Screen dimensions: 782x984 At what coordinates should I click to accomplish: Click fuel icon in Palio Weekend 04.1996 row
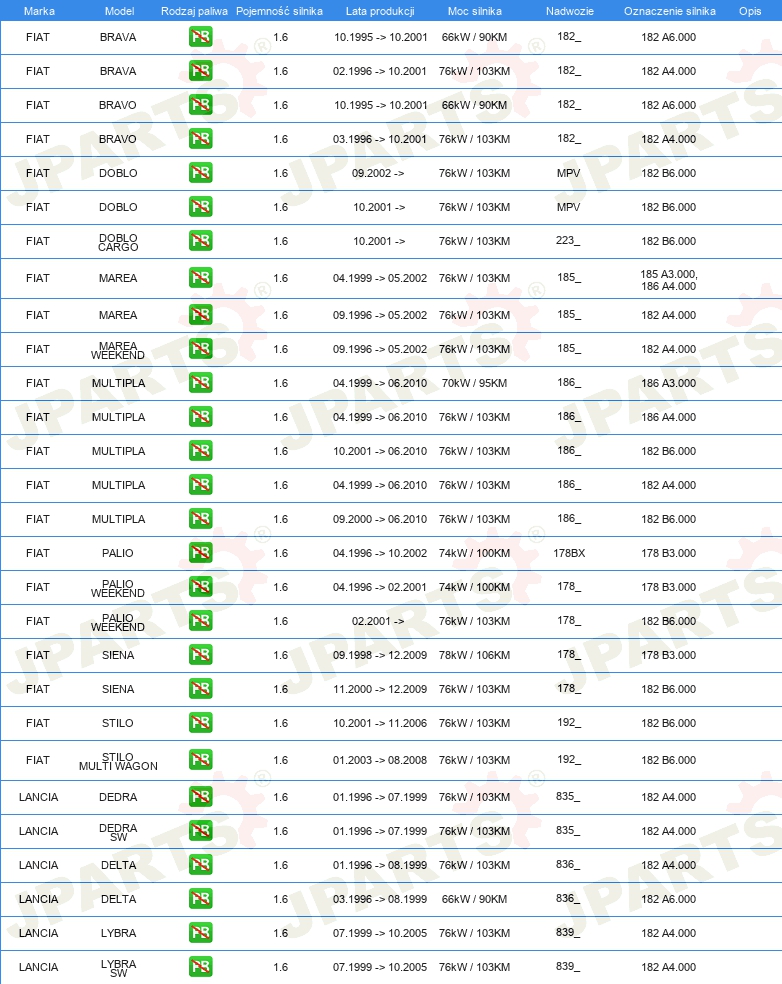coord(200,587)
